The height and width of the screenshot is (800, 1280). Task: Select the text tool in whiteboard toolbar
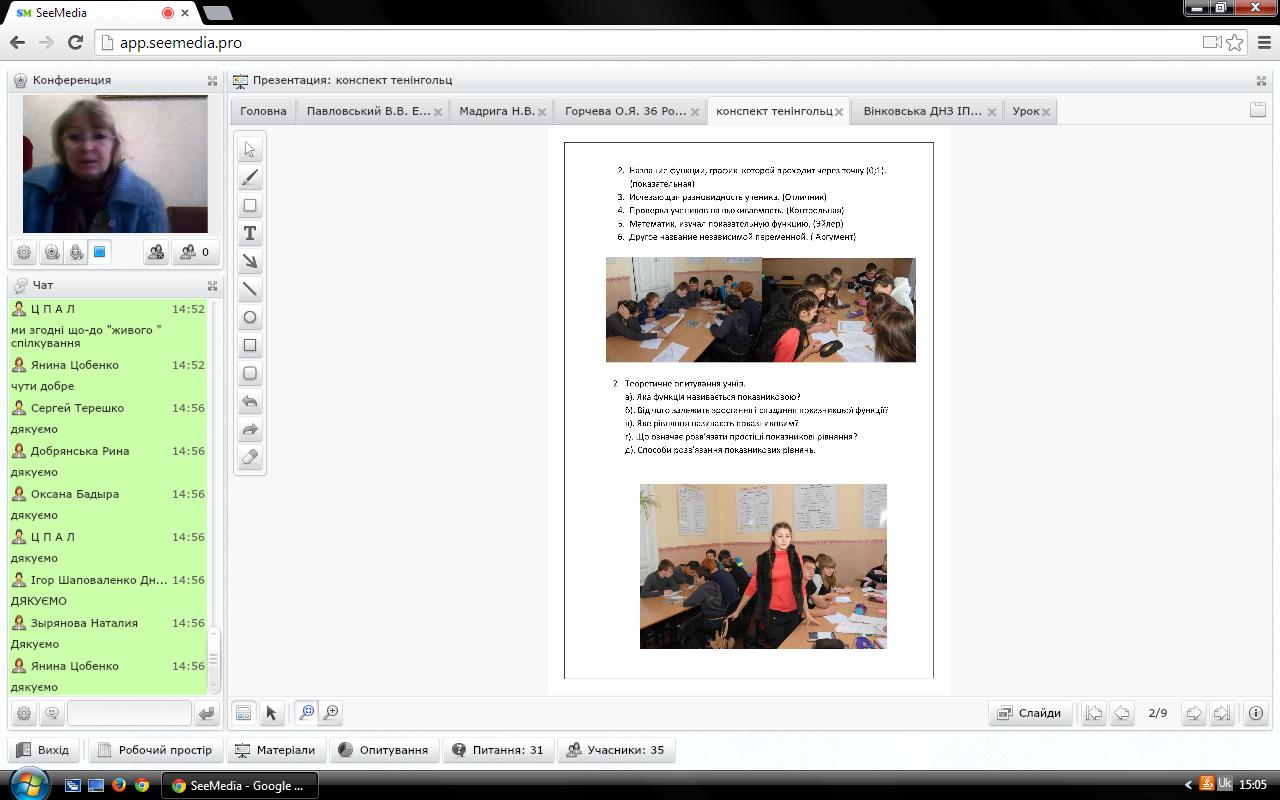click(250, 234)
